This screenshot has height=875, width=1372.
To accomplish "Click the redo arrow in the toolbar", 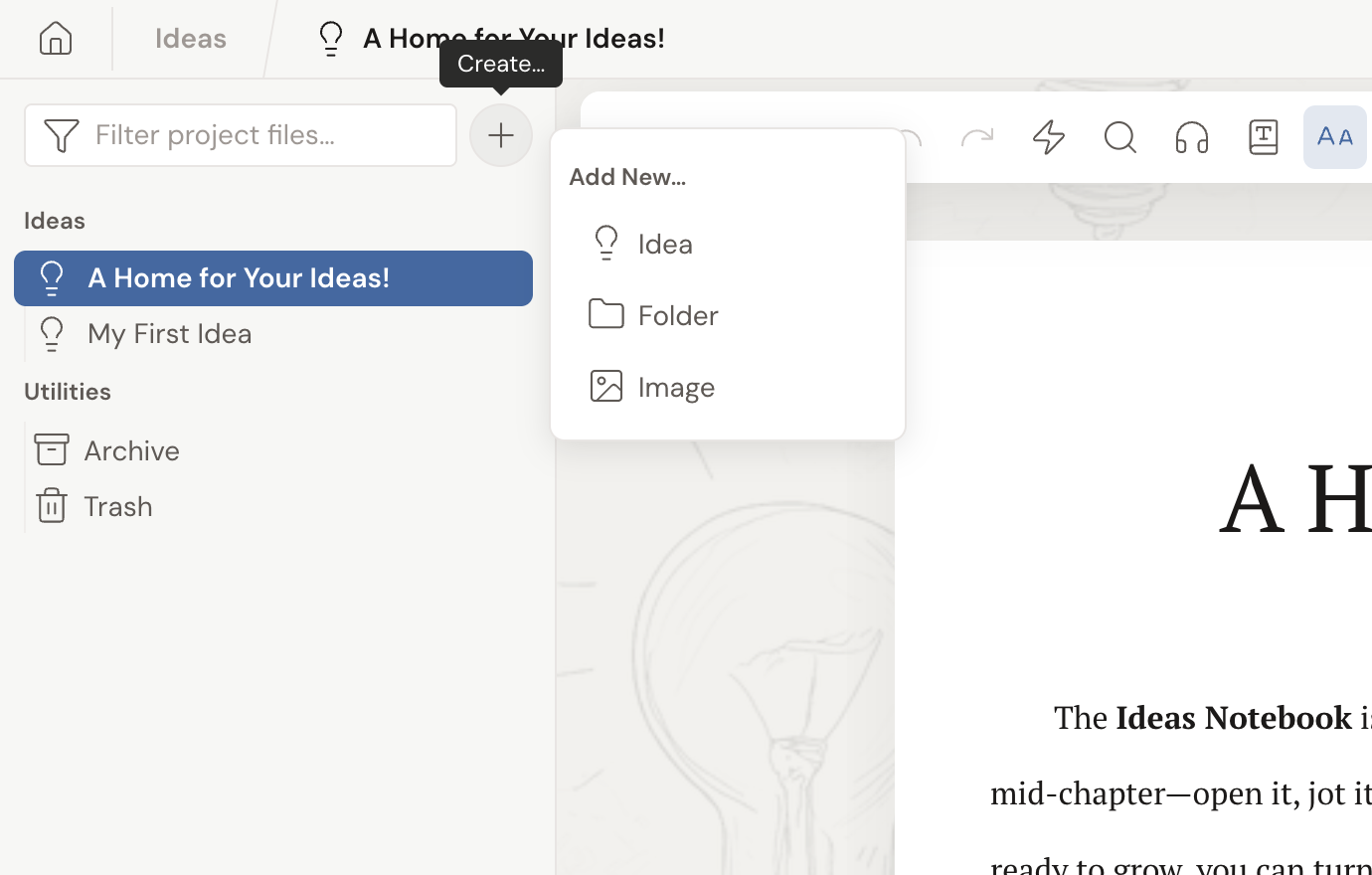I will 977,137.
